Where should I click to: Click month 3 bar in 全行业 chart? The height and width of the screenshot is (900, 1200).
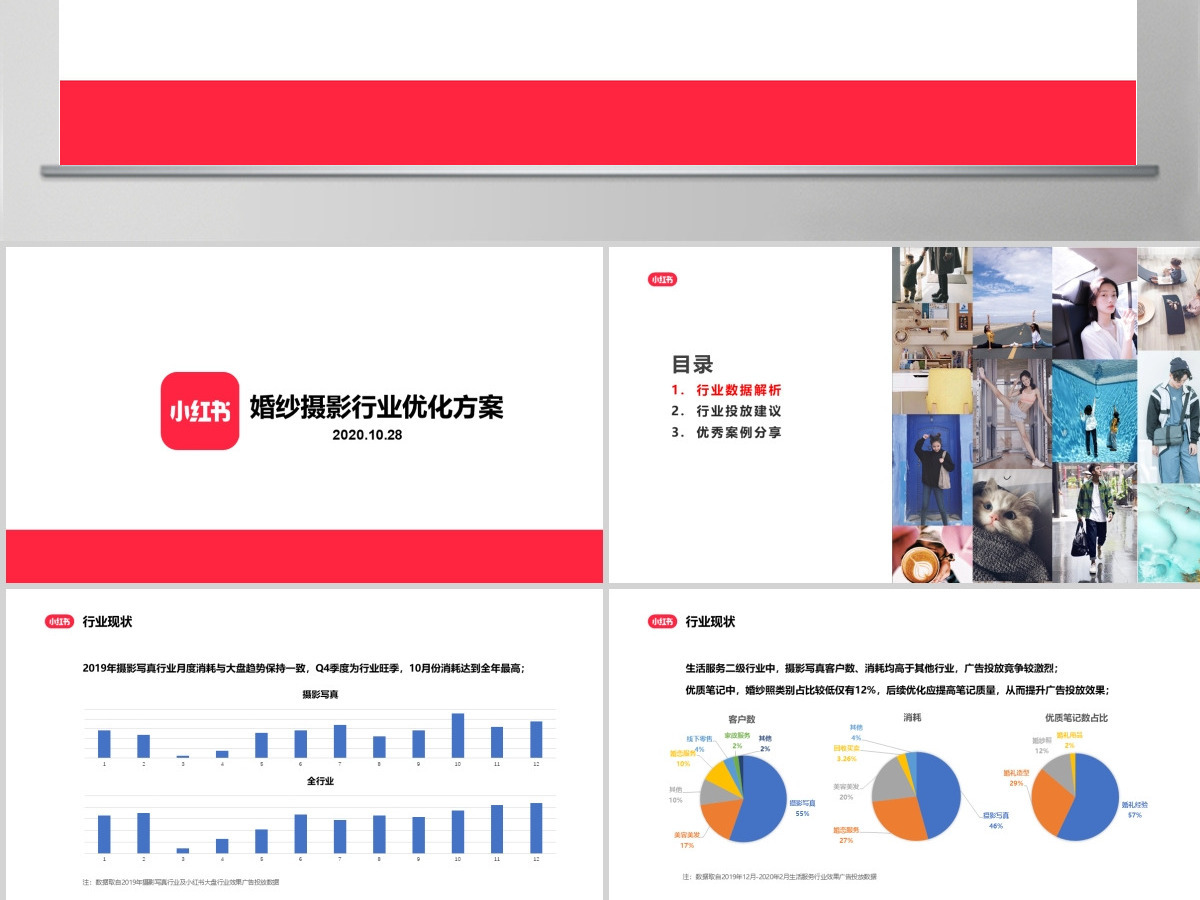tap(183, 850)
